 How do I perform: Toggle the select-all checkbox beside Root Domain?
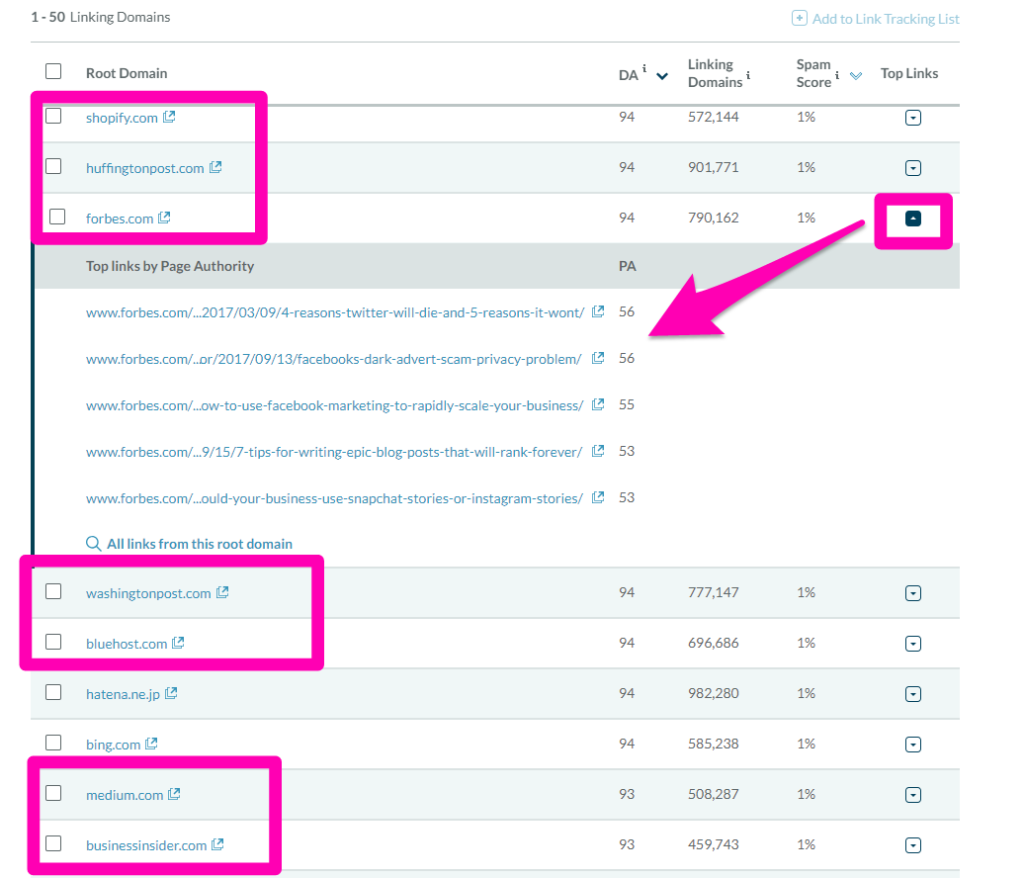click(x=54, y=71)
